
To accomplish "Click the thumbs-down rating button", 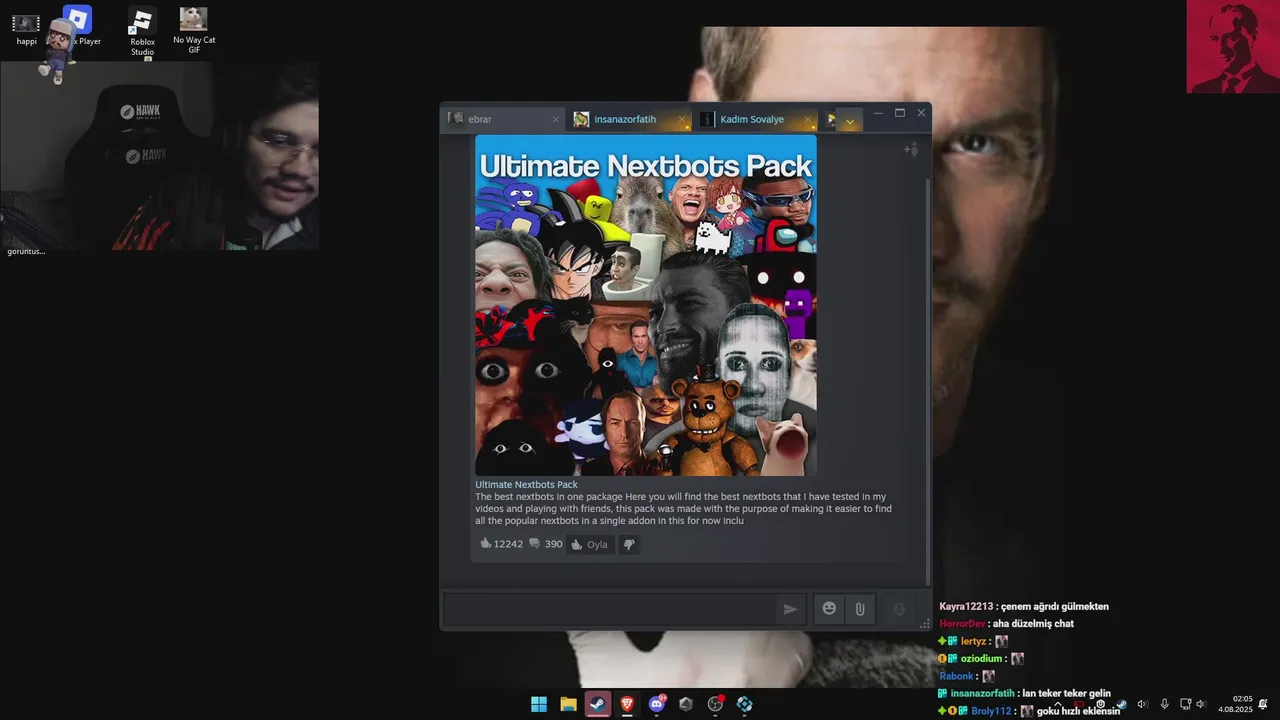I will pyautogui.click(x=629, y=544).
